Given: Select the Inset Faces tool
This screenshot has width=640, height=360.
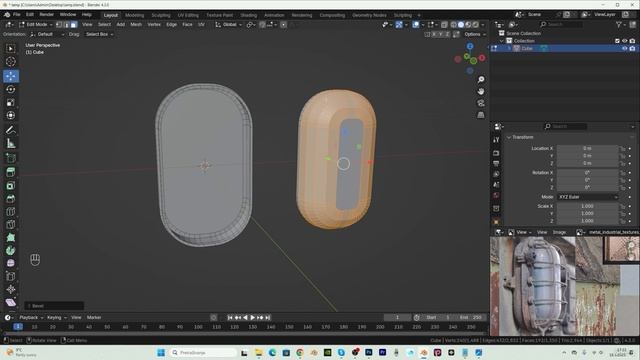Looking at the screenshot, I should coord(11,185).
